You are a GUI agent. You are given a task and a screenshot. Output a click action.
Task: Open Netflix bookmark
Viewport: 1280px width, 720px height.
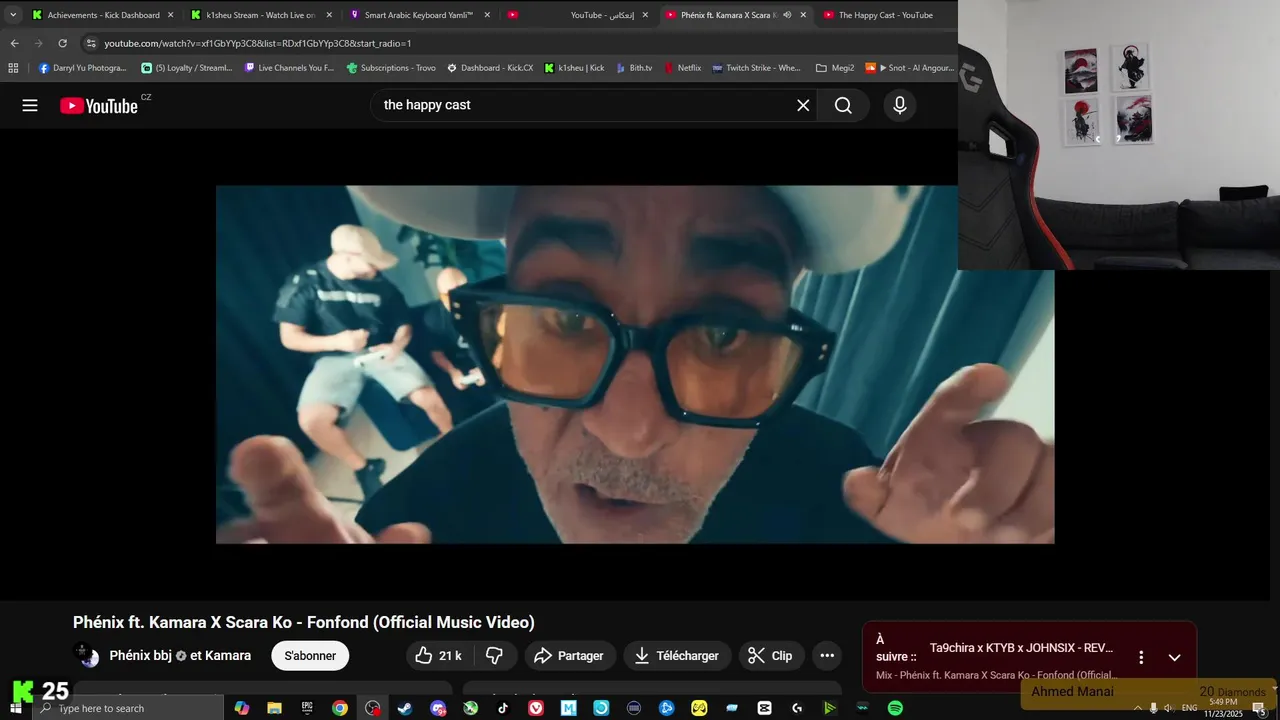[x=682, y=68]
